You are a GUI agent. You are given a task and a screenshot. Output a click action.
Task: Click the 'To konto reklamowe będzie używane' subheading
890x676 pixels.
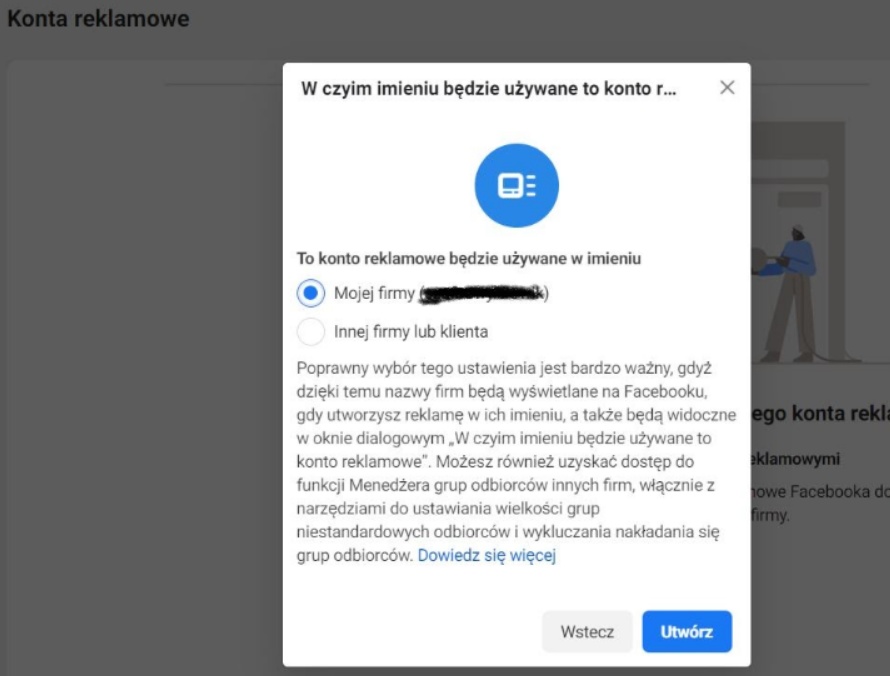(469, 258)
